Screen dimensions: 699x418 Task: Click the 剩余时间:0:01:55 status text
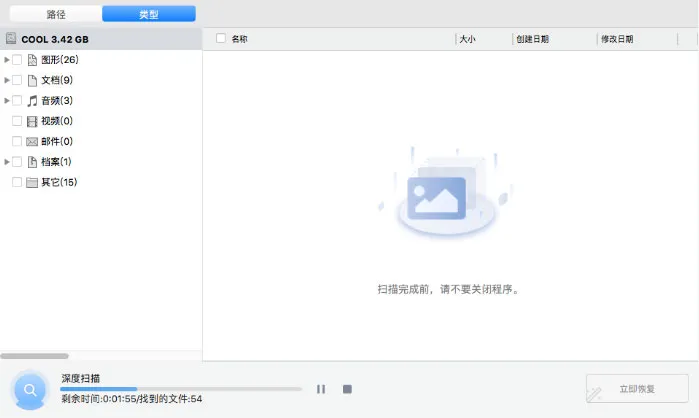point(99,399)
